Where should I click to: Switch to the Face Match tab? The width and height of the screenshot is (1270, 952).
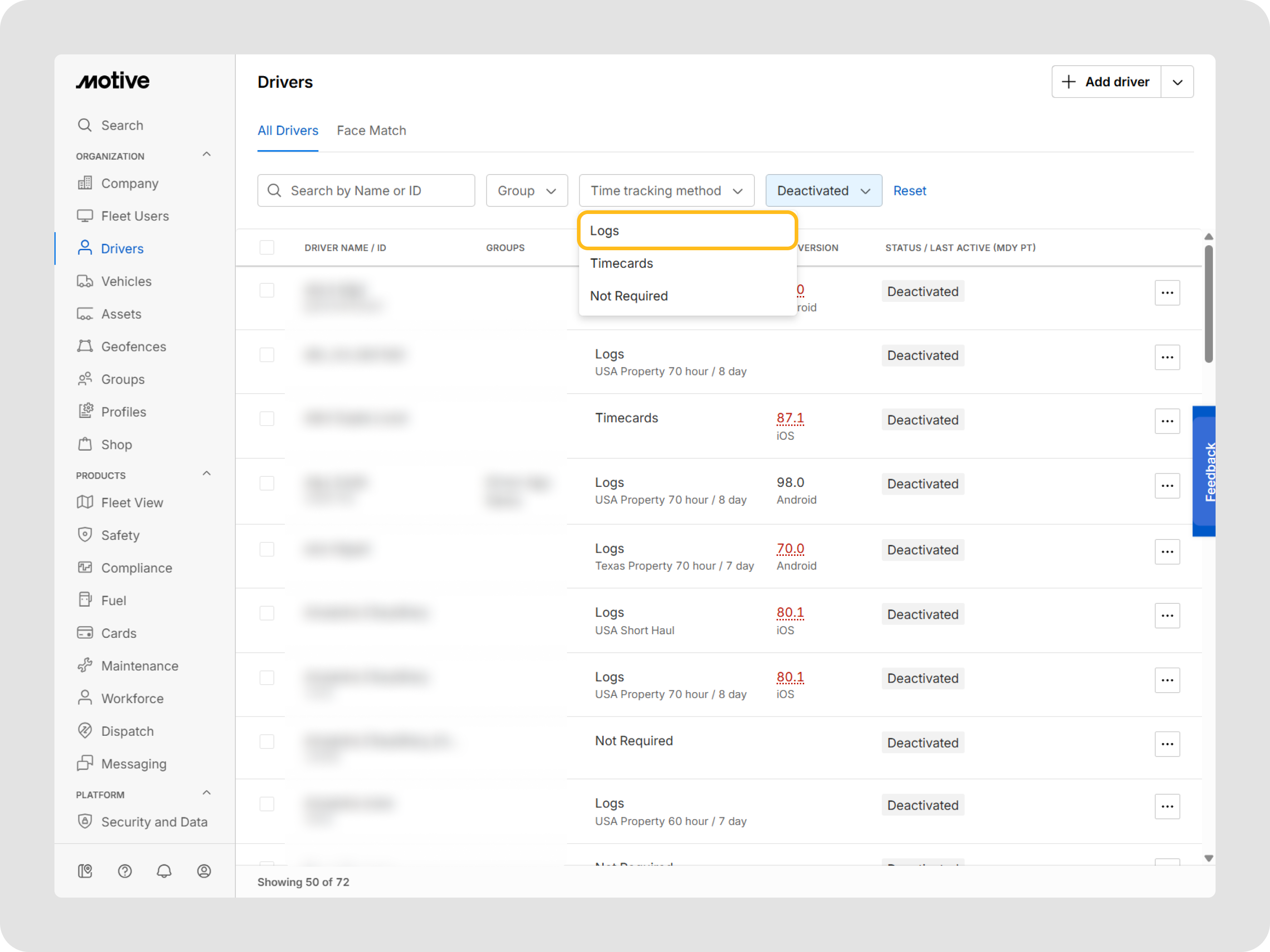pos(371,131)
